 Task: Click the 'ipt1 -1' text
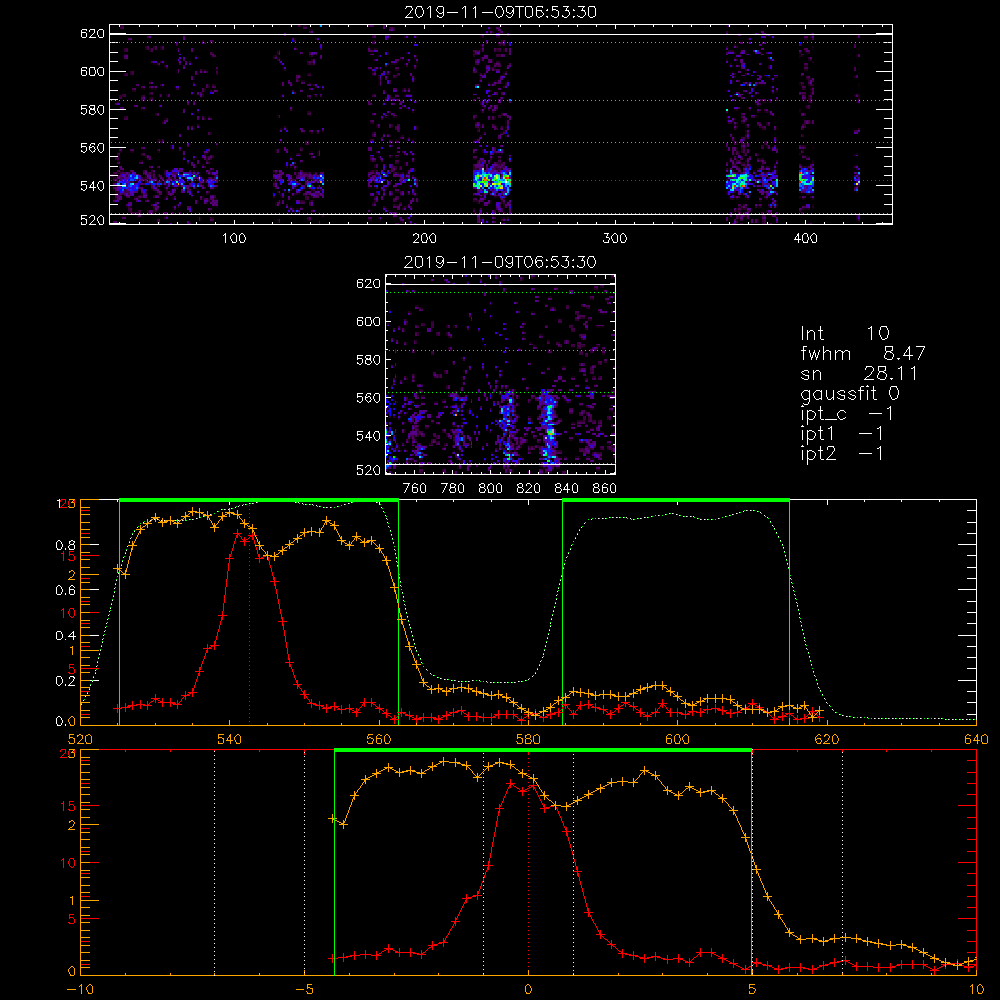coord(842,434)
